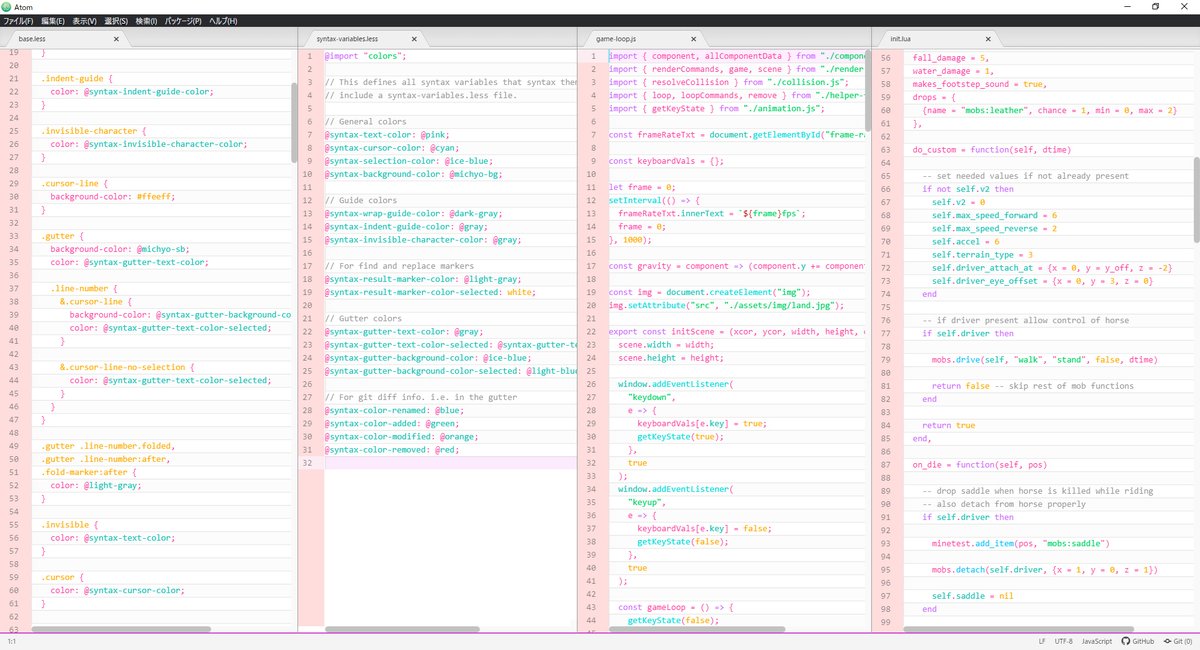The width and height of the screenshot is (1200, 650).
Task: Open the 選択(S) menu
Action: click(116, 21)
